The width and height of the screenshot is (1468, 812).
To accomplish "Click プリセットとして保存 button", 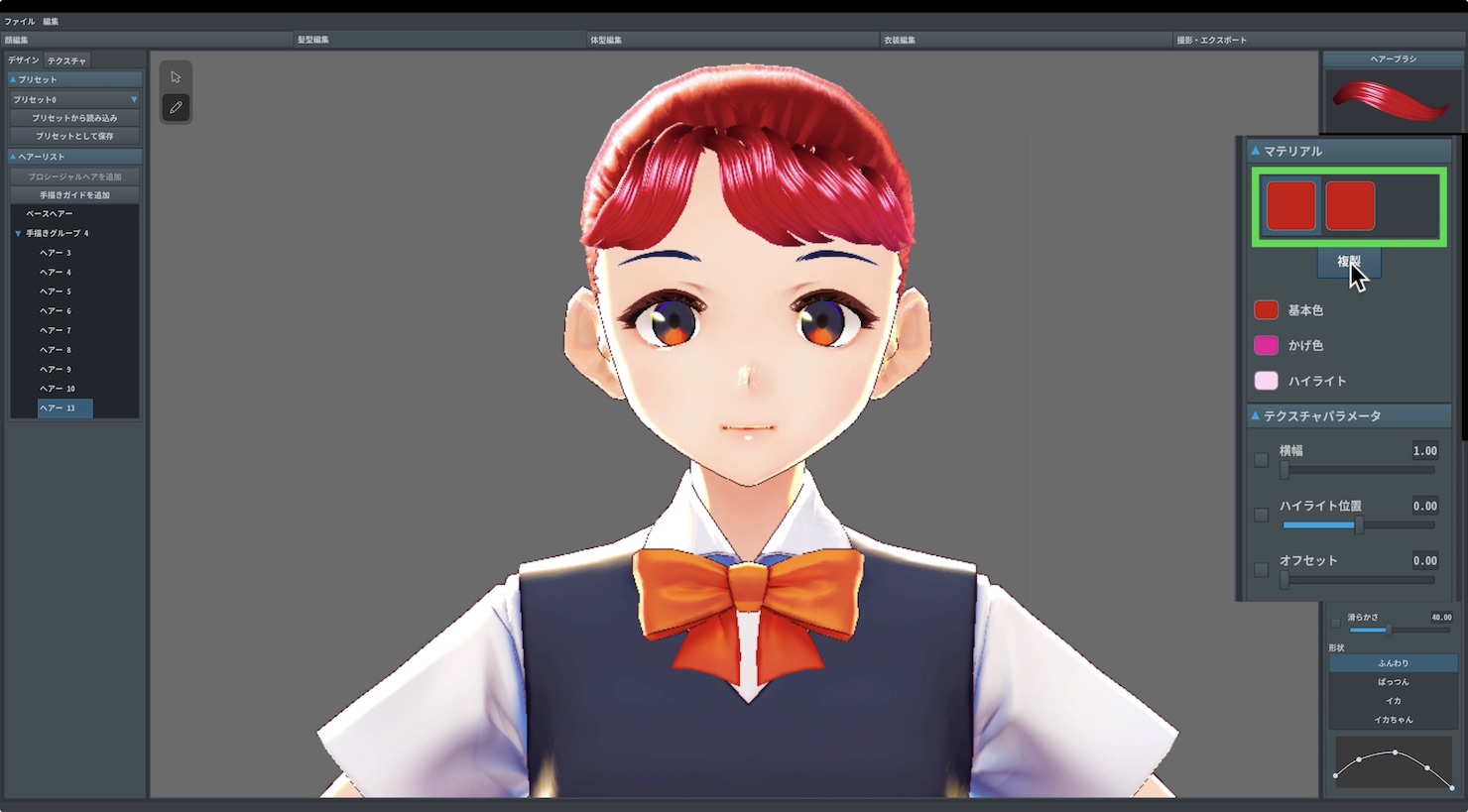I will [74, 136].
